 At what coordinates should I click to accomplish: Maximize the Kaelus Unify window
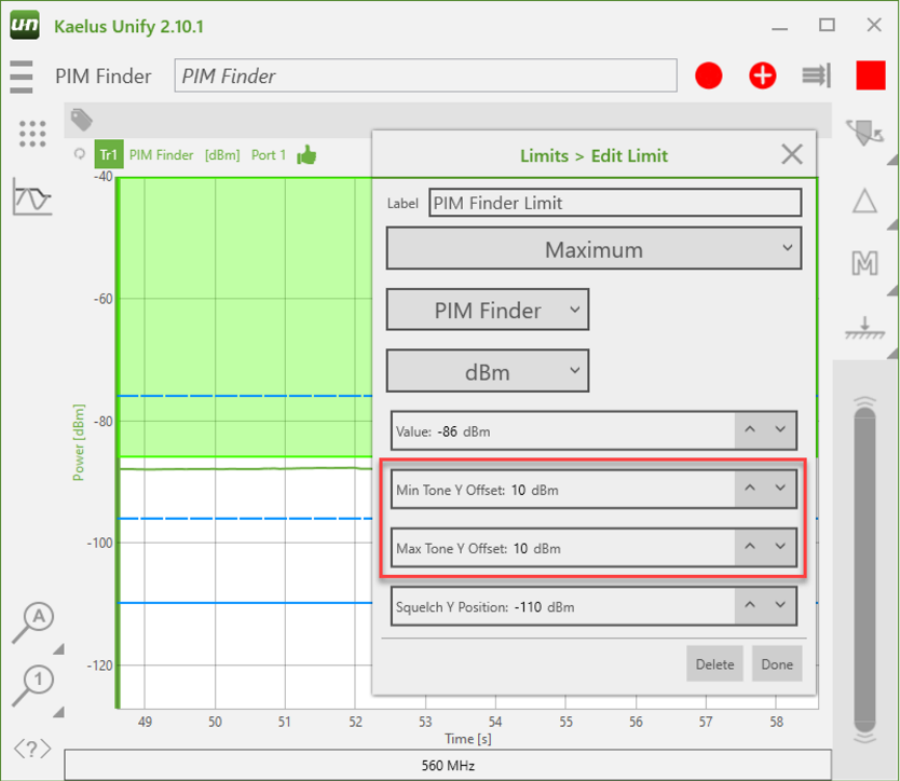pos(827,25)
